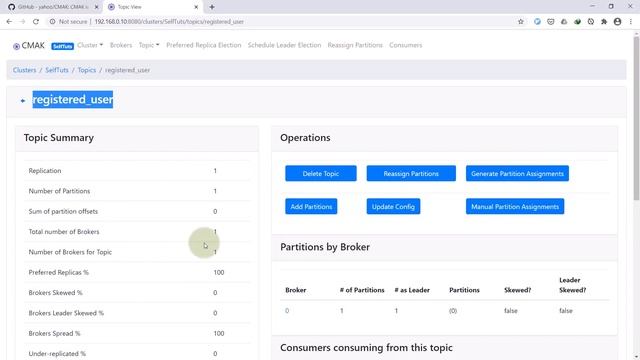This screenshot has width=640, height=360.
Task: Click the Brokers Spread % label
Action: pyautogui.click(x=54, y=333)
